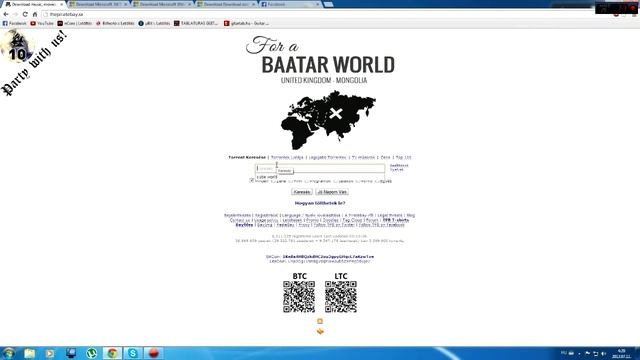Open the monitor icon in taskbar
This screenshot has width=640, height=360.
pos(71,353)
